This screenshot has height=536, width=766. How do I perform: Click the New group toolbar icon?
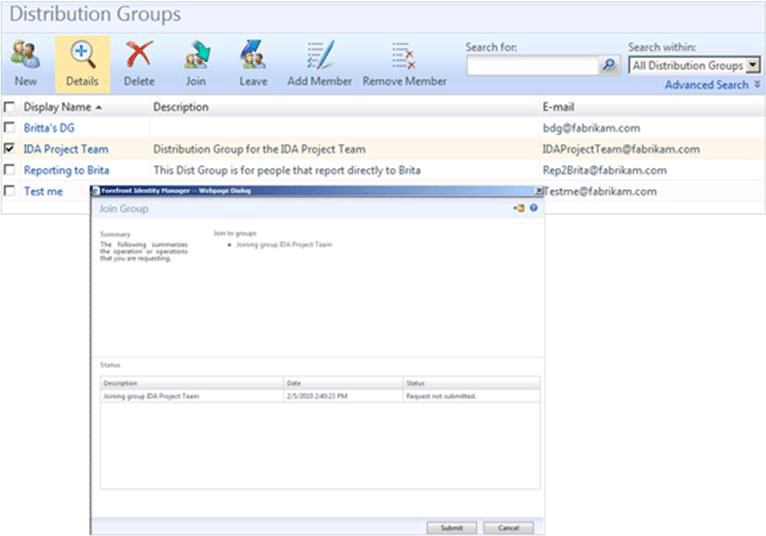pos(25,55)
